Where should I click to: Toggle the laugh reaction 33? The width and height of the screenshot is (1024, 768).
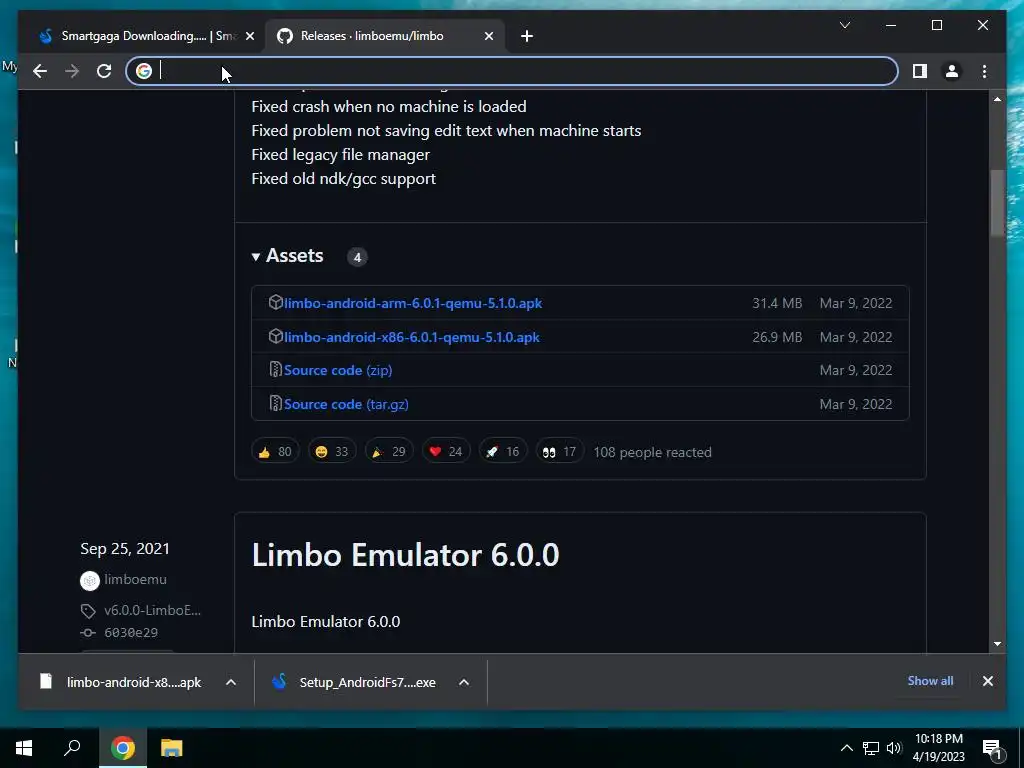(332, 451)
